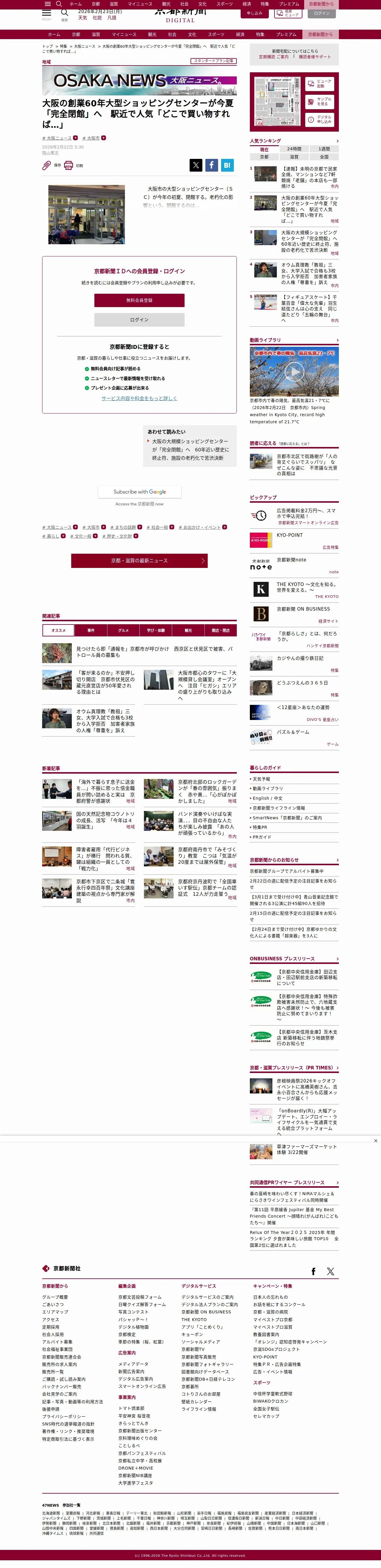This screenshot has height=1568, width=381.
Task: Open サービス内容や料金をもっと詳しく link
Action: 139,398
